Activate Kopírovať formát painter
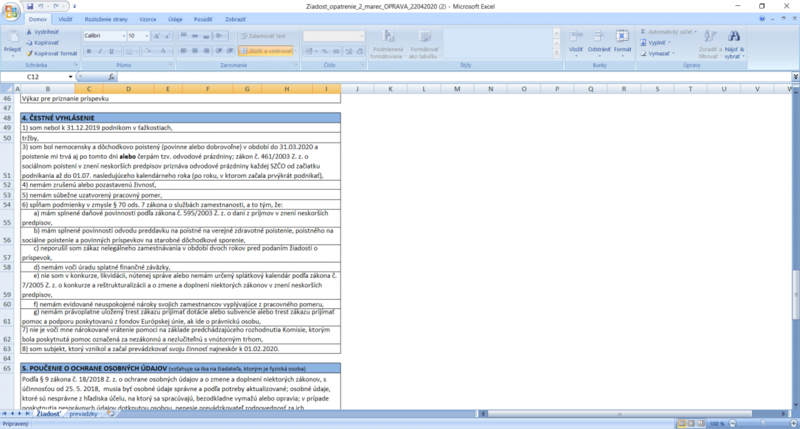The width and height of the screenshot is (800, 429). [x=52, y=53]
